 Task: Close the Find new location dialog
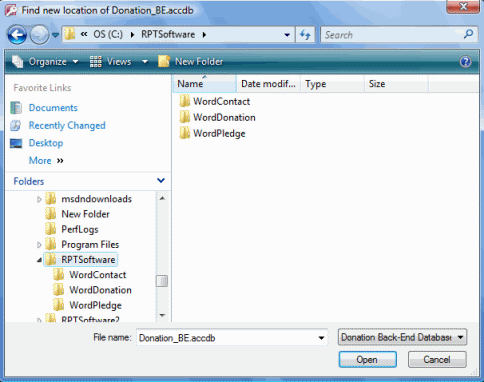tap(463, 6)
